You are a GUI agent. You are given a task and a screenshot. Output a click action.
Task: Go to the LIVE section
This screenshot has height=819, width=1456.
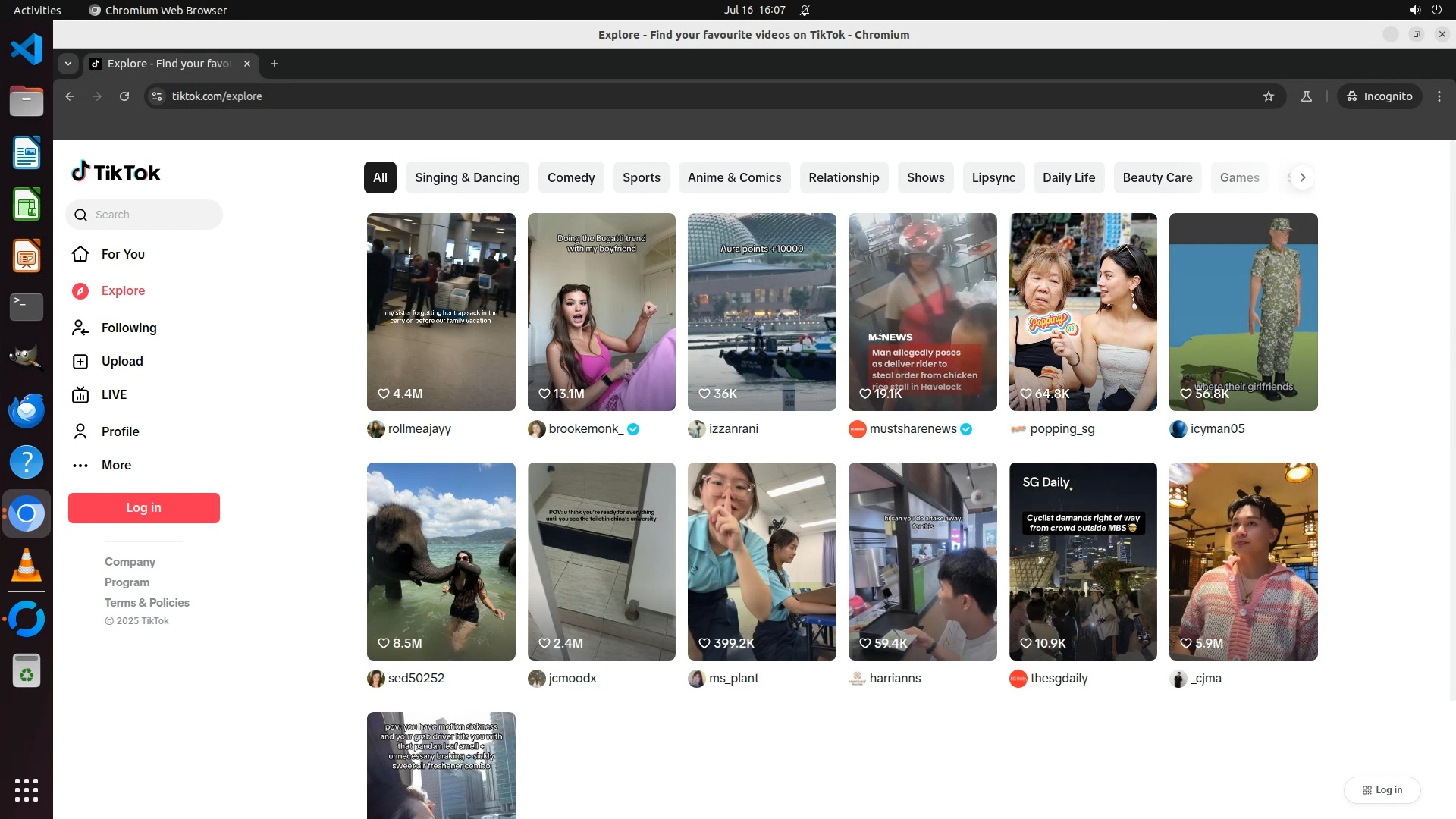point(114,394)
